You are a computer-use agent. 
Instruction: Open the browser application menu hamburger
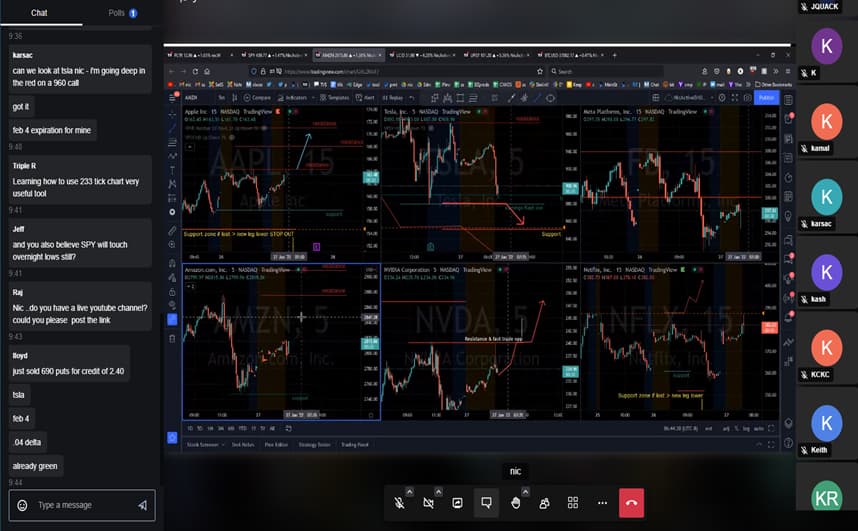[787, 71]
